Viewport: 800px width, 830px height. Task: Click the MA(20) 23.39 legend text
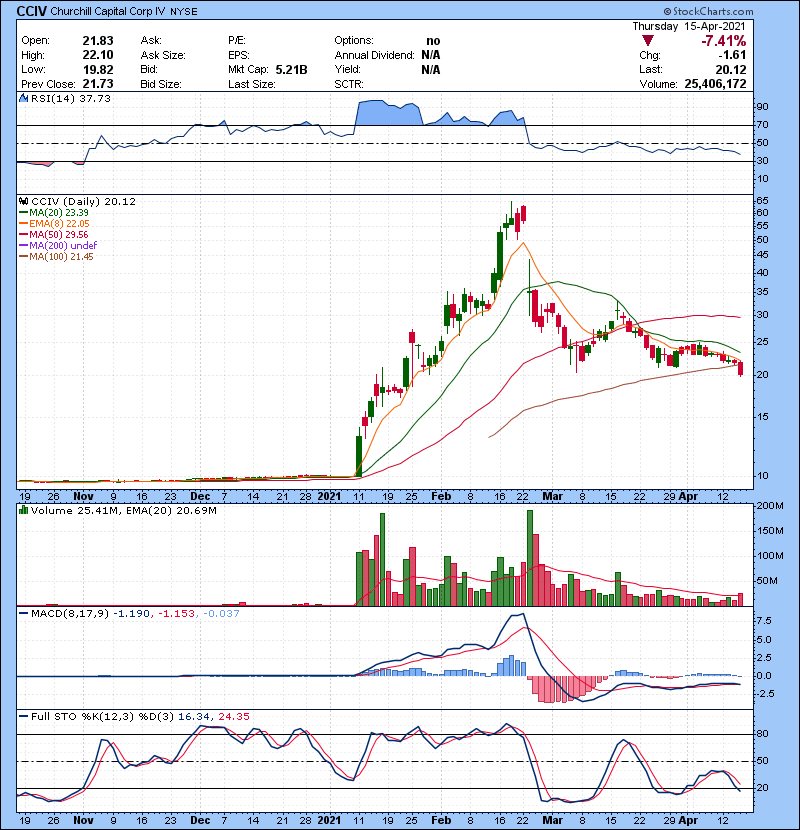59,213
